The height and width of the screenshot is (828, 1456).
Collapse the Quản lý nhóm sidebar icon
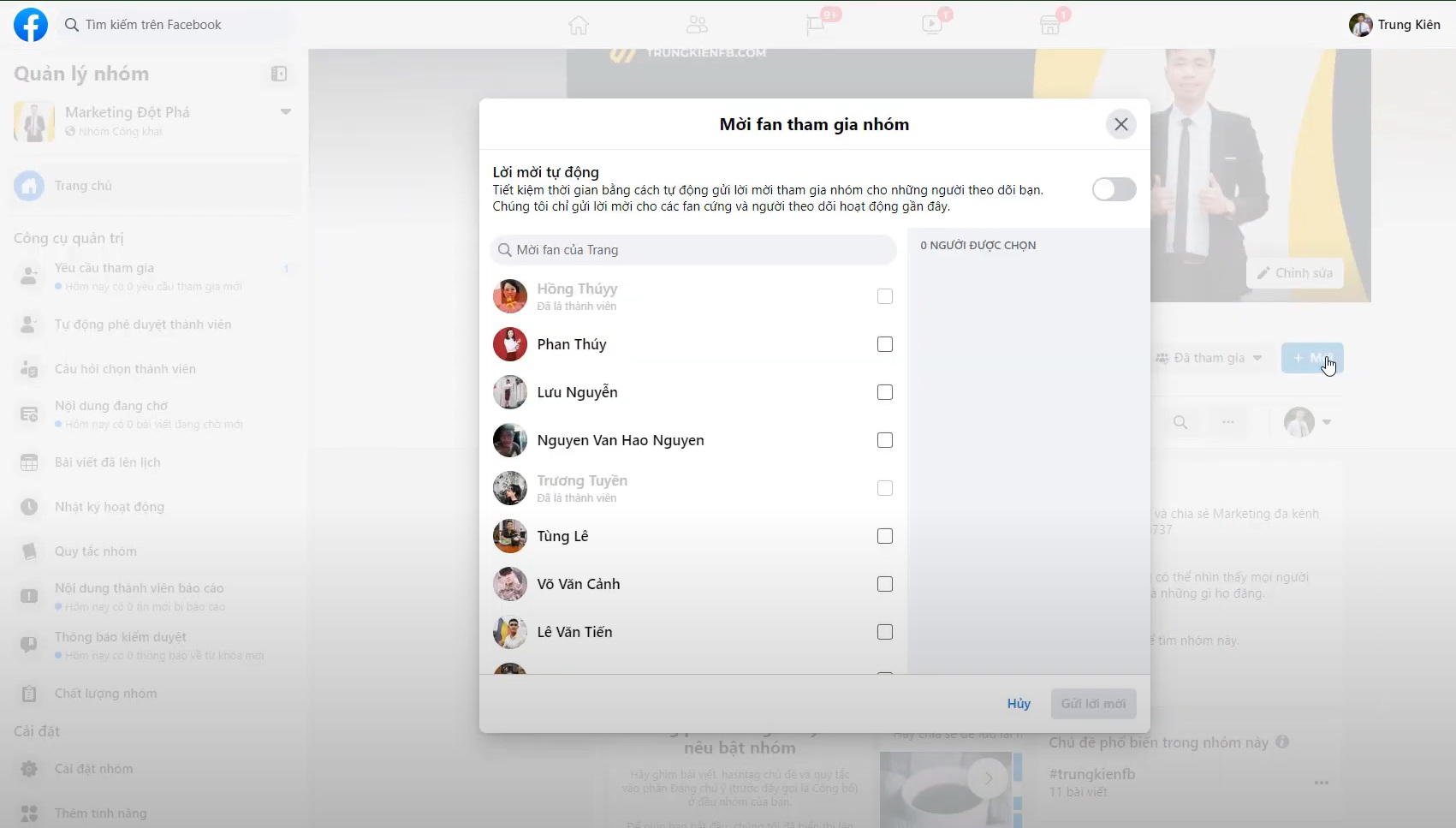279,74
